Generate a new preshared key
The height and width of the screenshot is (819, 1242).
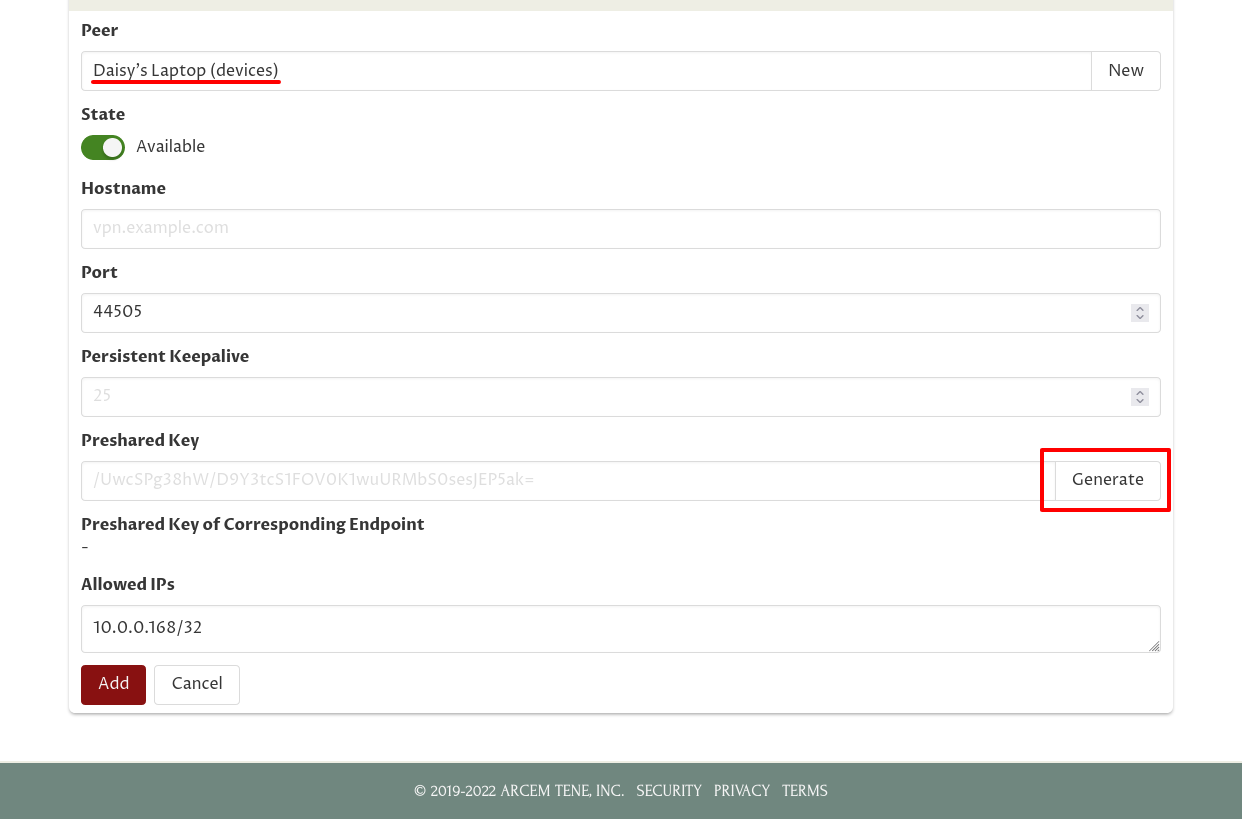coord(1107,481)
